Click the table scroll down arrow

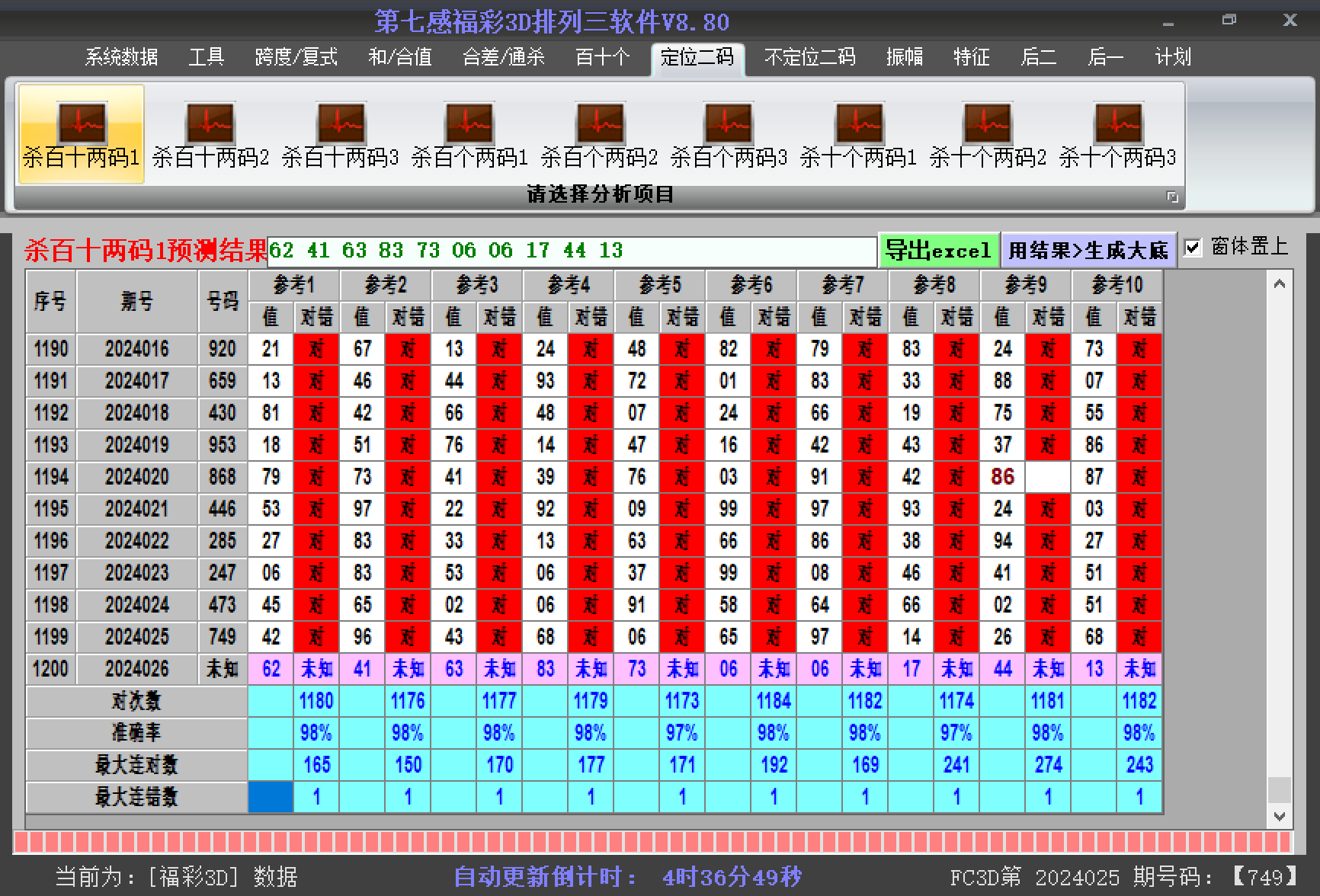[1280, 816]
